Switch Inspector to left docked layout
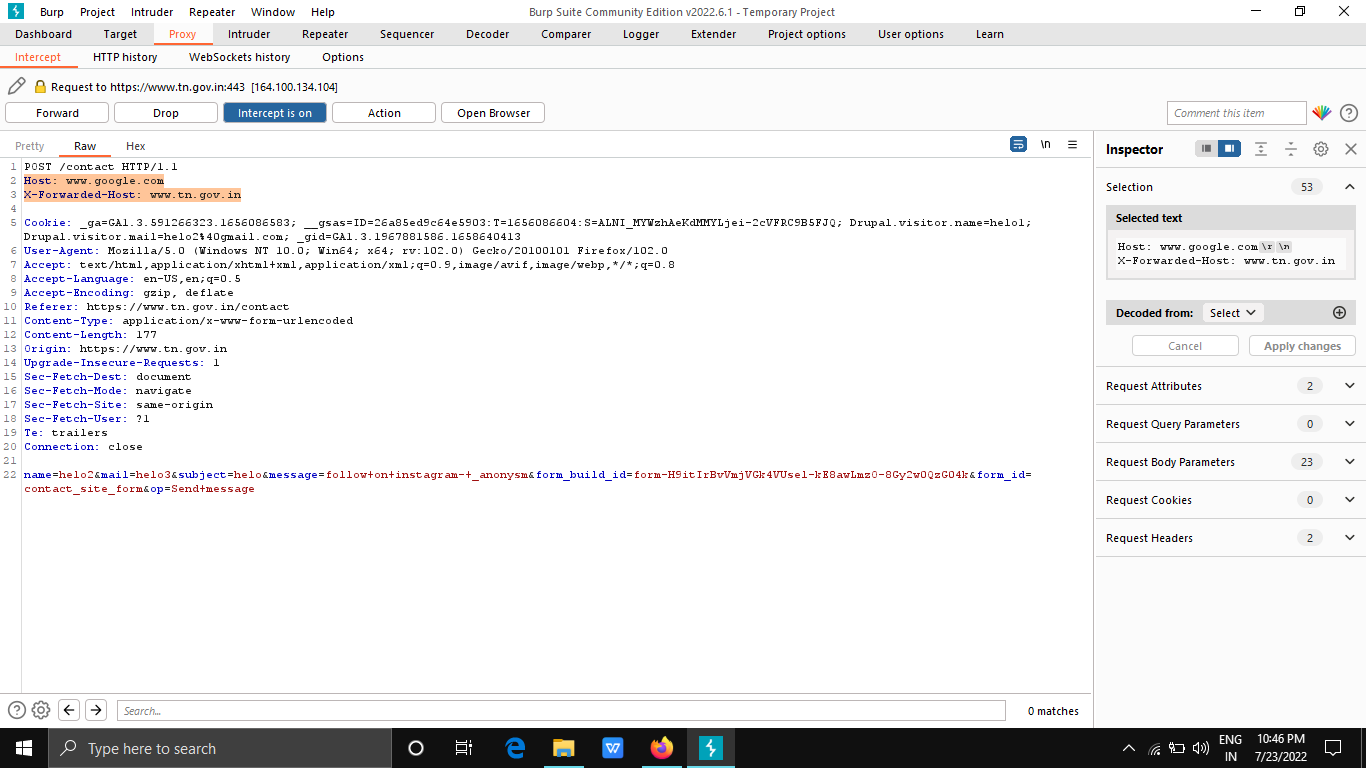This screenshot has width=1366, height=768. coord(1207,149)
